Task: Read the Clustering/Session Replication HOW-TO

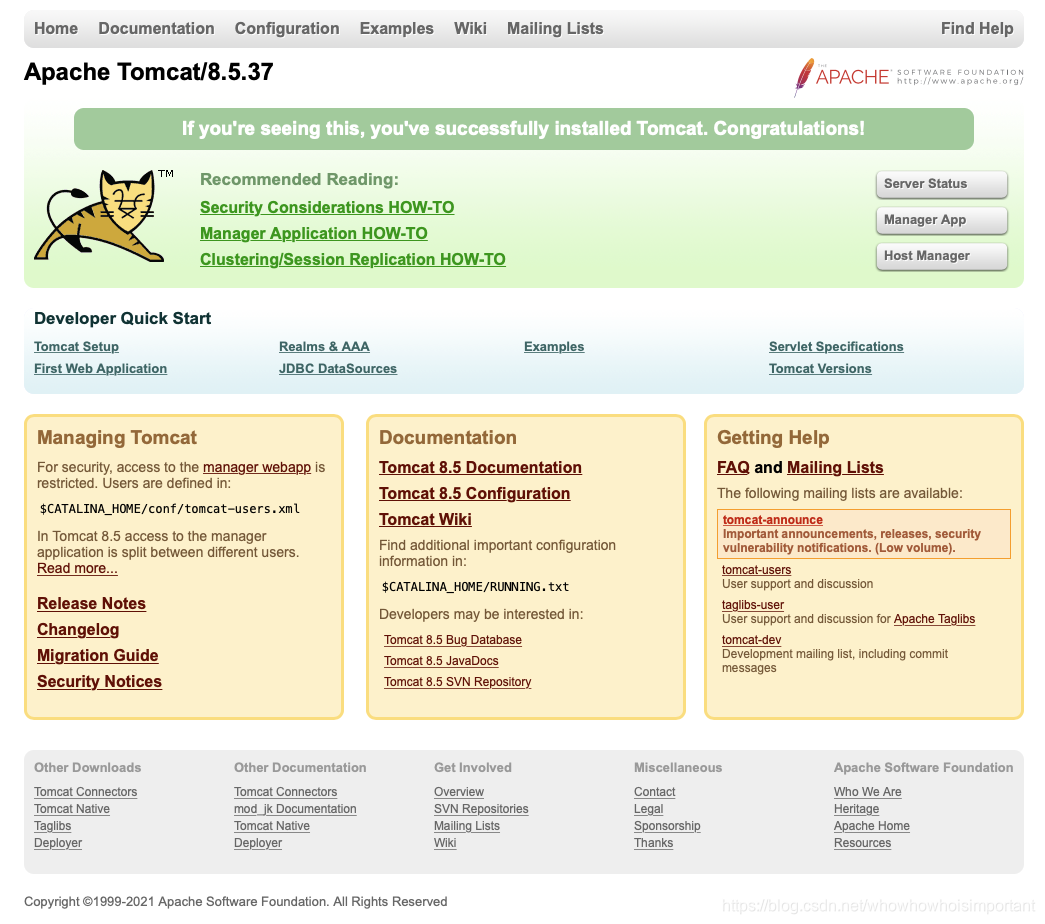Action: [x=352, y=259]
